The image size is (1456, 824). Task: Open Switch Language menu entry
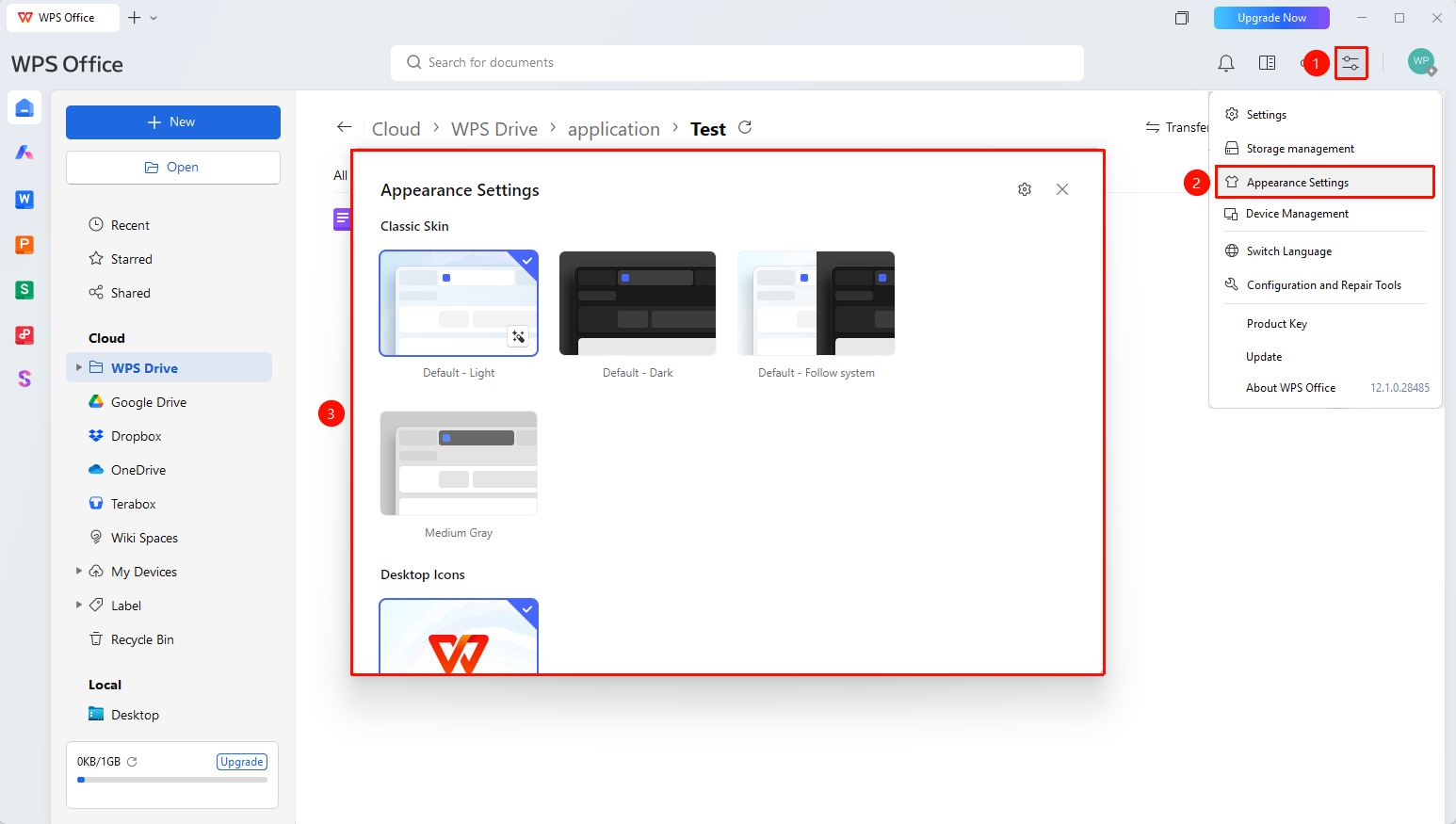click(x=1325, y=251)
